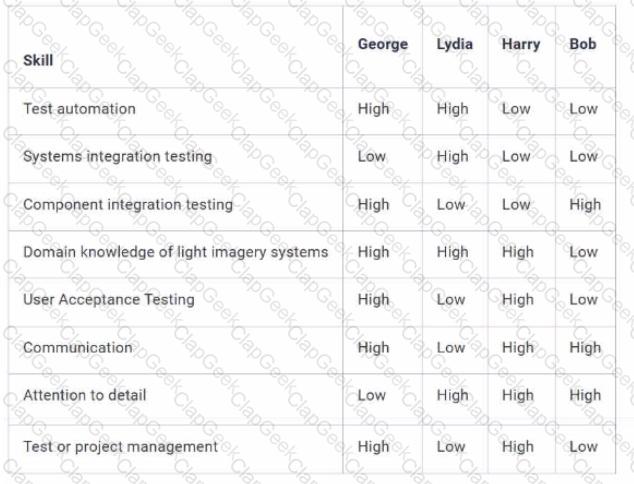Screen dimensions: 634x484
Task: Select the User Acceptance Testing label
Action: click(108, 299)
